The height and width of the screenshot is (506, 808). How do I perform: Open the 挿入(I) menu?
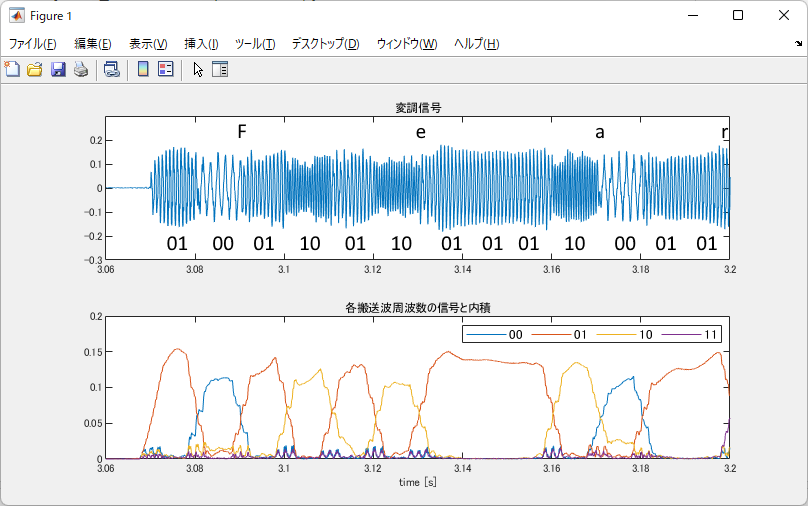201,44
